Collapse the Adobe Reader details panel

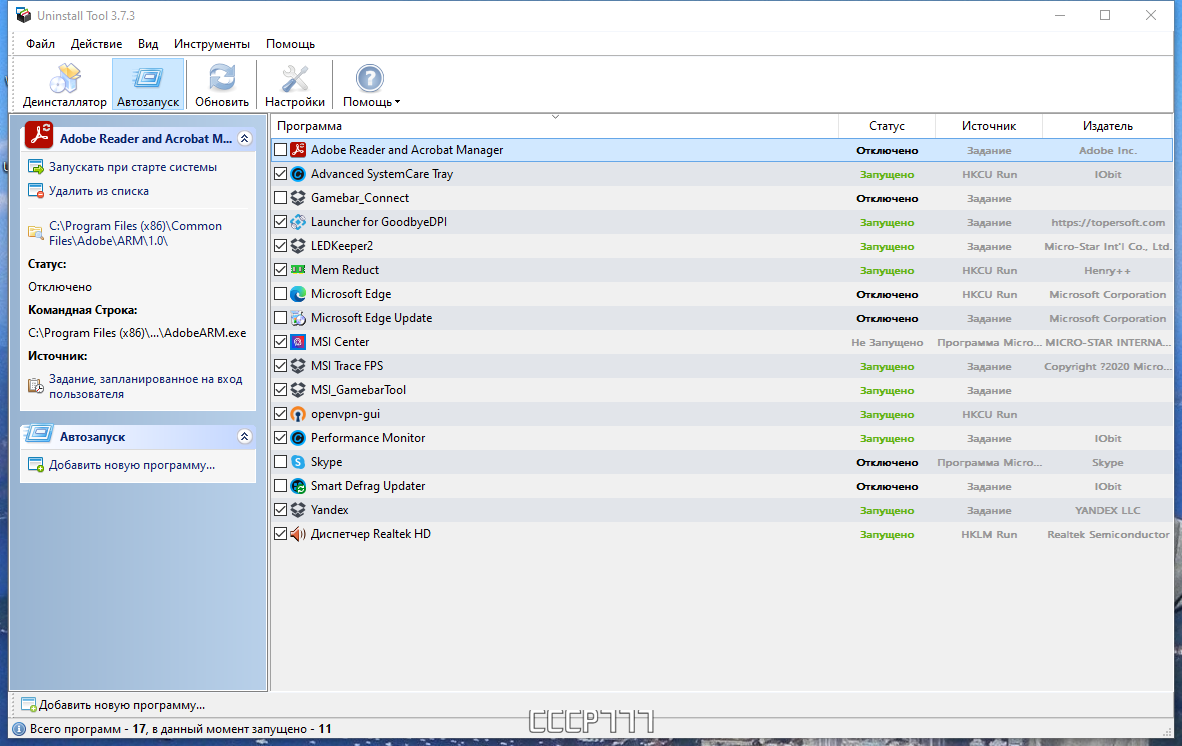(x=244, y=139)
